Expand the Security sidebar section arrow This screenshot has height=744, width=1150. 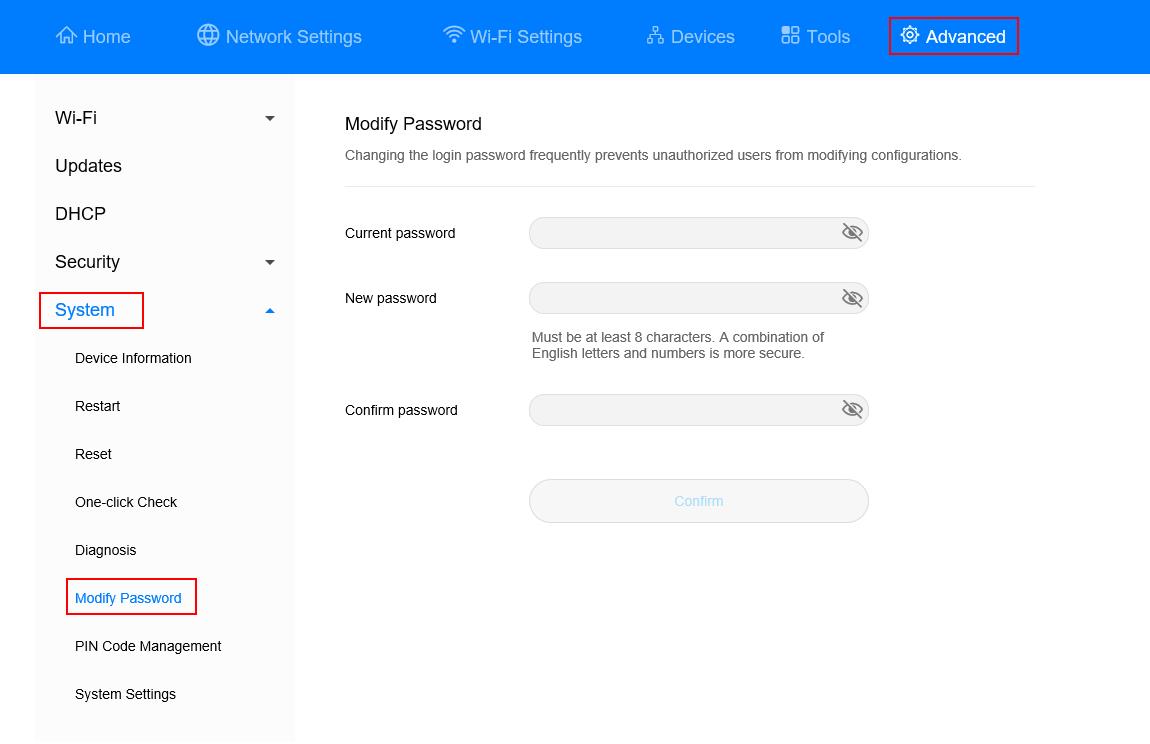click(x=269, y=262)
